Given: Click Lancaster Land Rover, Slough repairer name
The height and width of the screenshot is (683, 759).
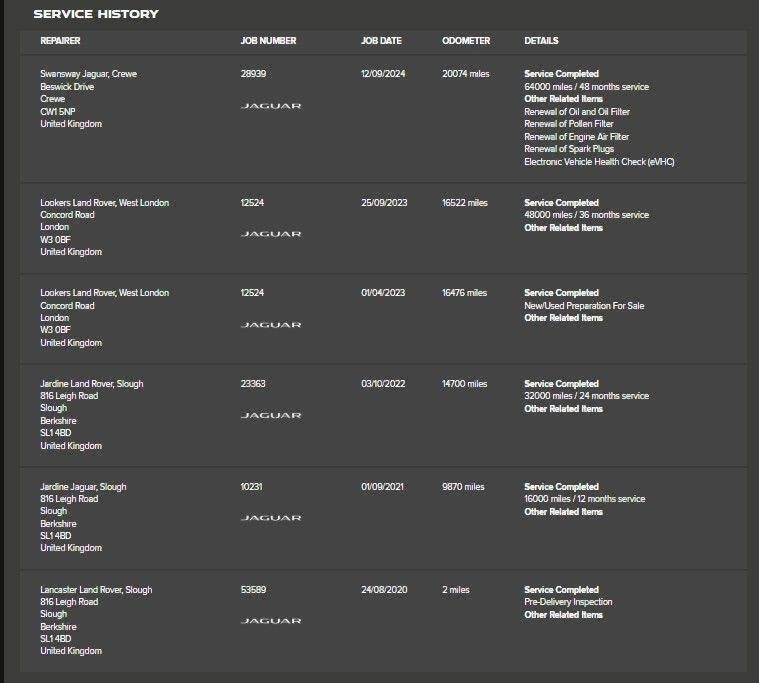Looking at the screenshot, I should coord(96,590).
